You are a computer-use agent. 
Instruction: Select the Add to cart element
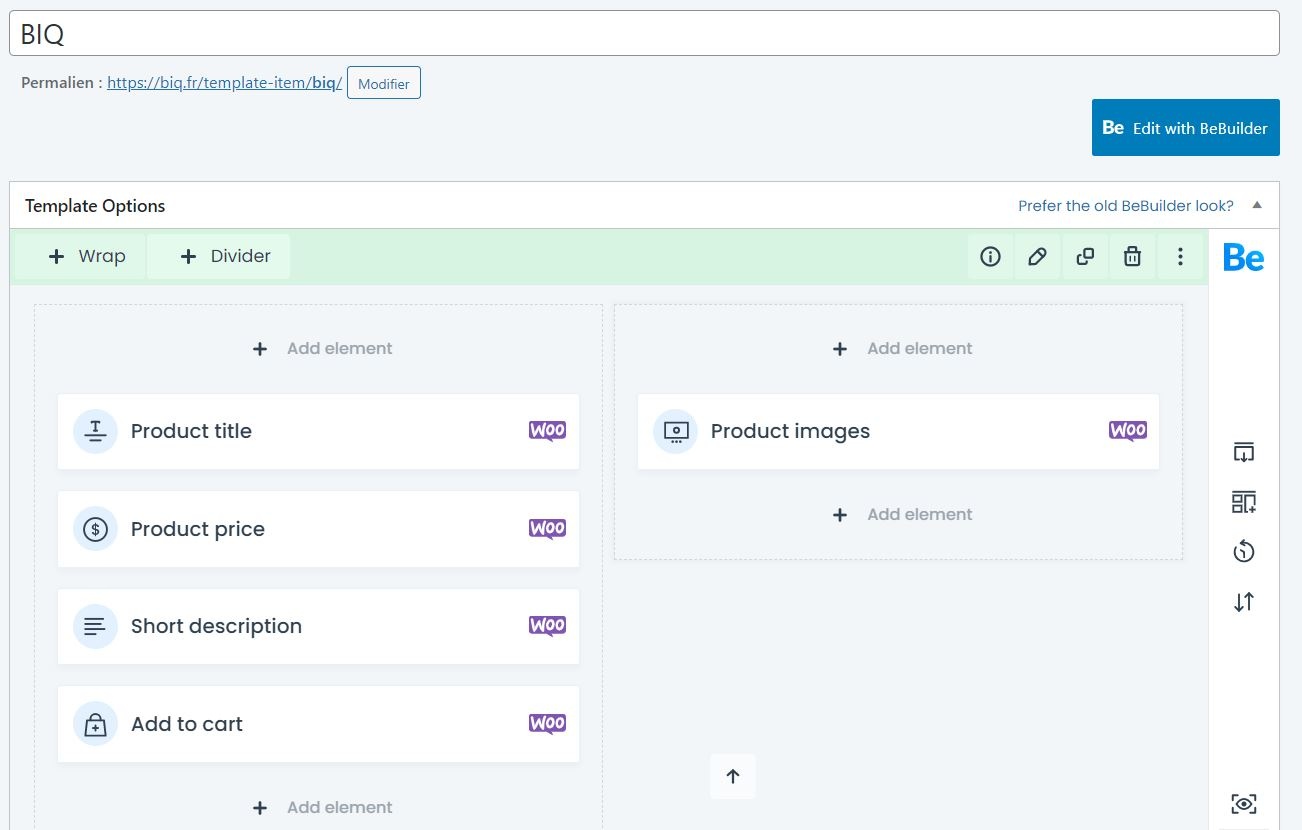tap(318, 724)
